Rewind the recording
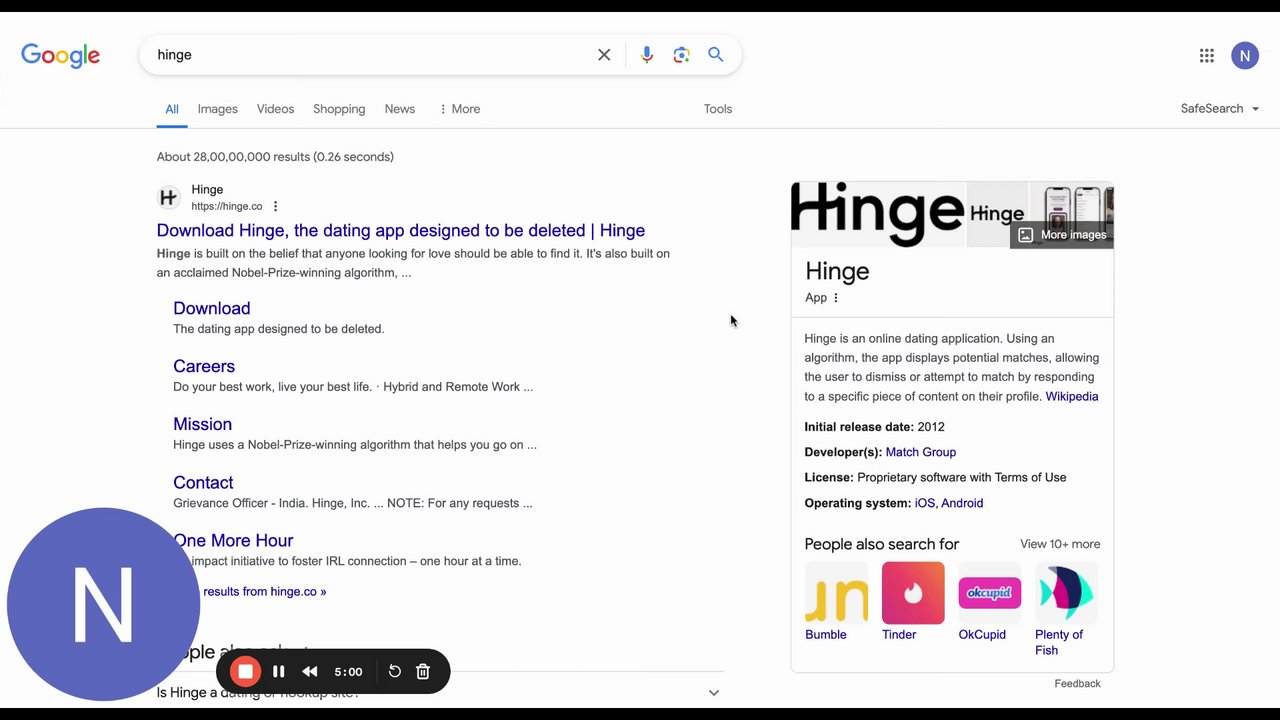The width and height of the screenshot is (1280, 720). [x=310, y=672]
